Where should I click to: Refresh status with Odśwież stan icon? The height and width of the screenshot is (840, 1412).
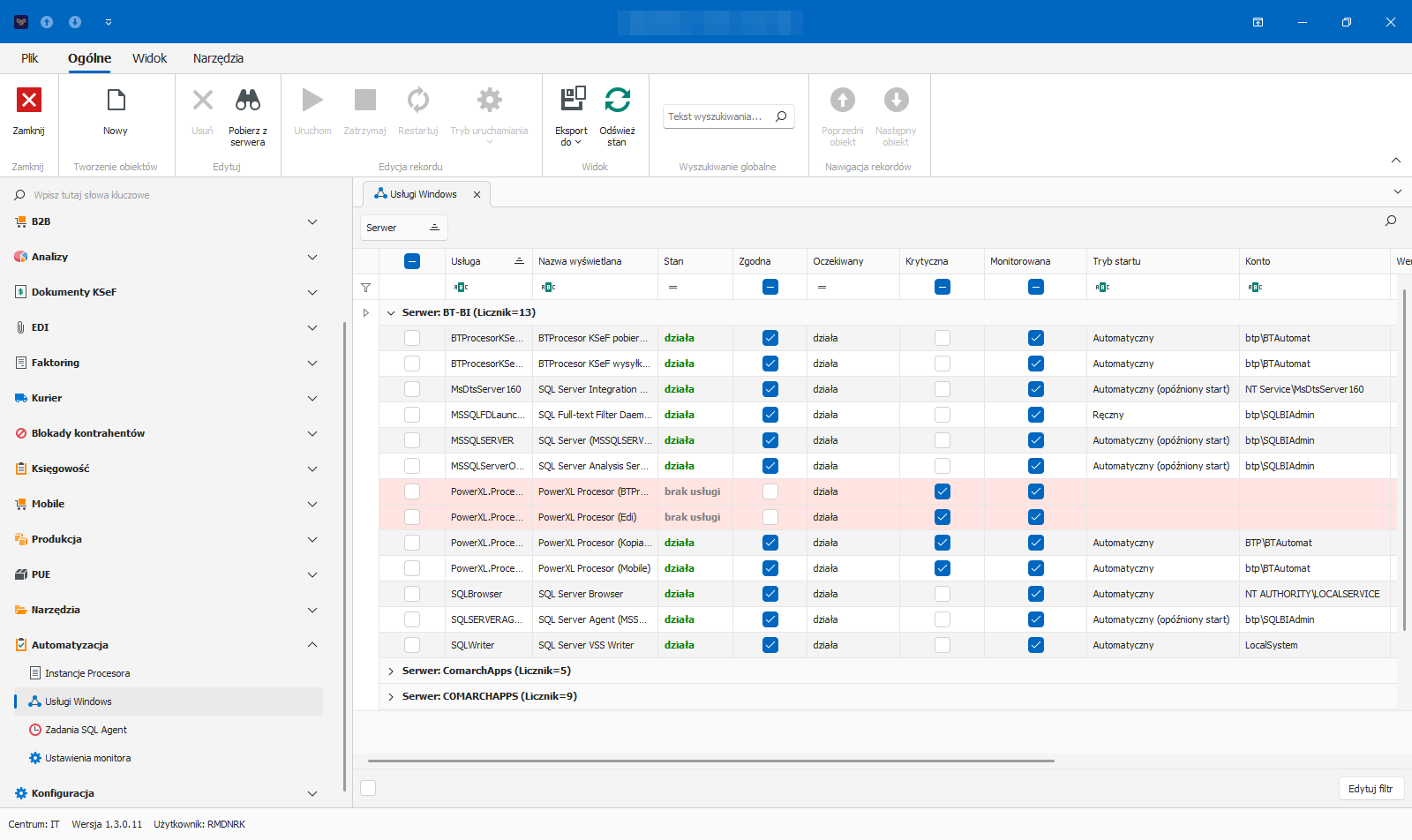618,100
